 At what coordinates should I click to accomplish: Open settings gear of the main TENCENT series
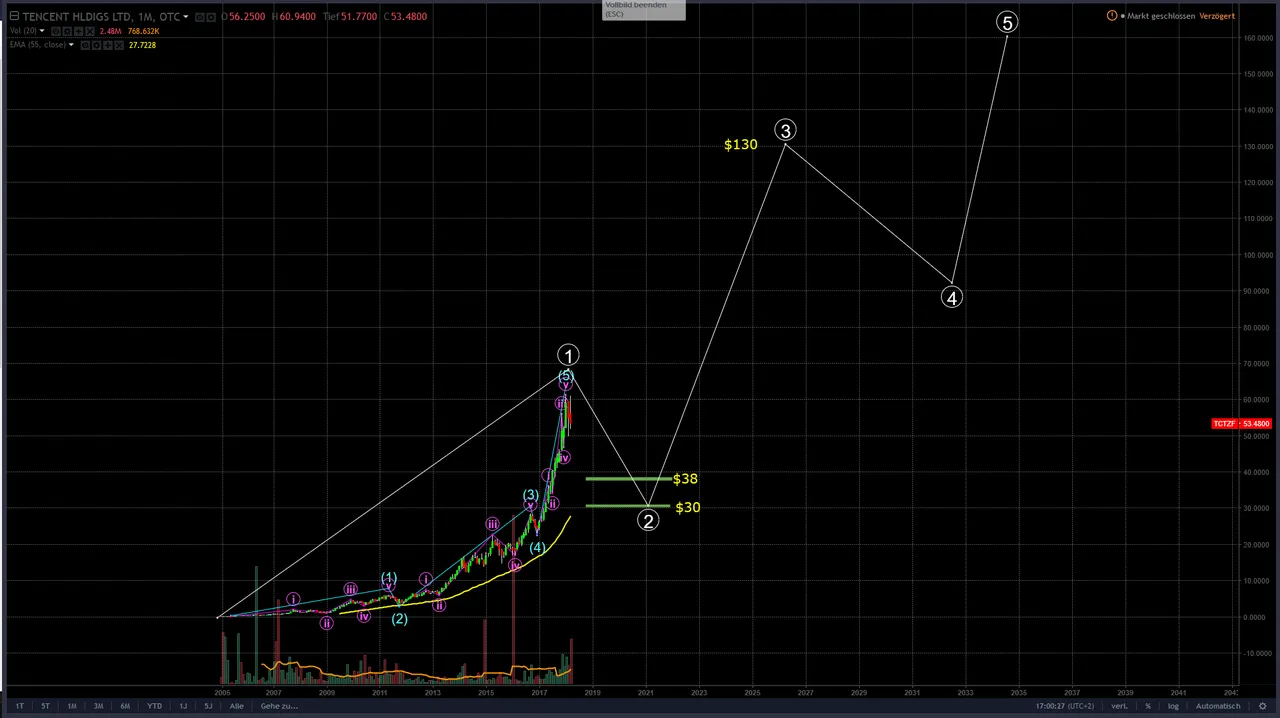pyautogui.click(x=211, y=17)
